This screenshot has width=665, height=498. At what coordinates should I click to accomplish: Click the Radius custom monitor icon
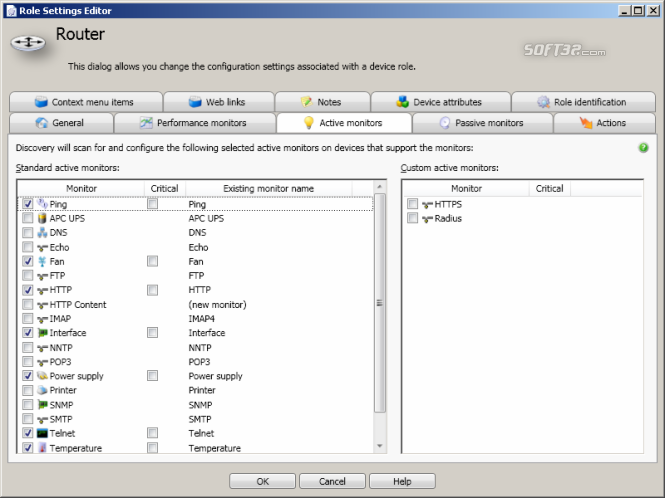[x=427, y=219]
